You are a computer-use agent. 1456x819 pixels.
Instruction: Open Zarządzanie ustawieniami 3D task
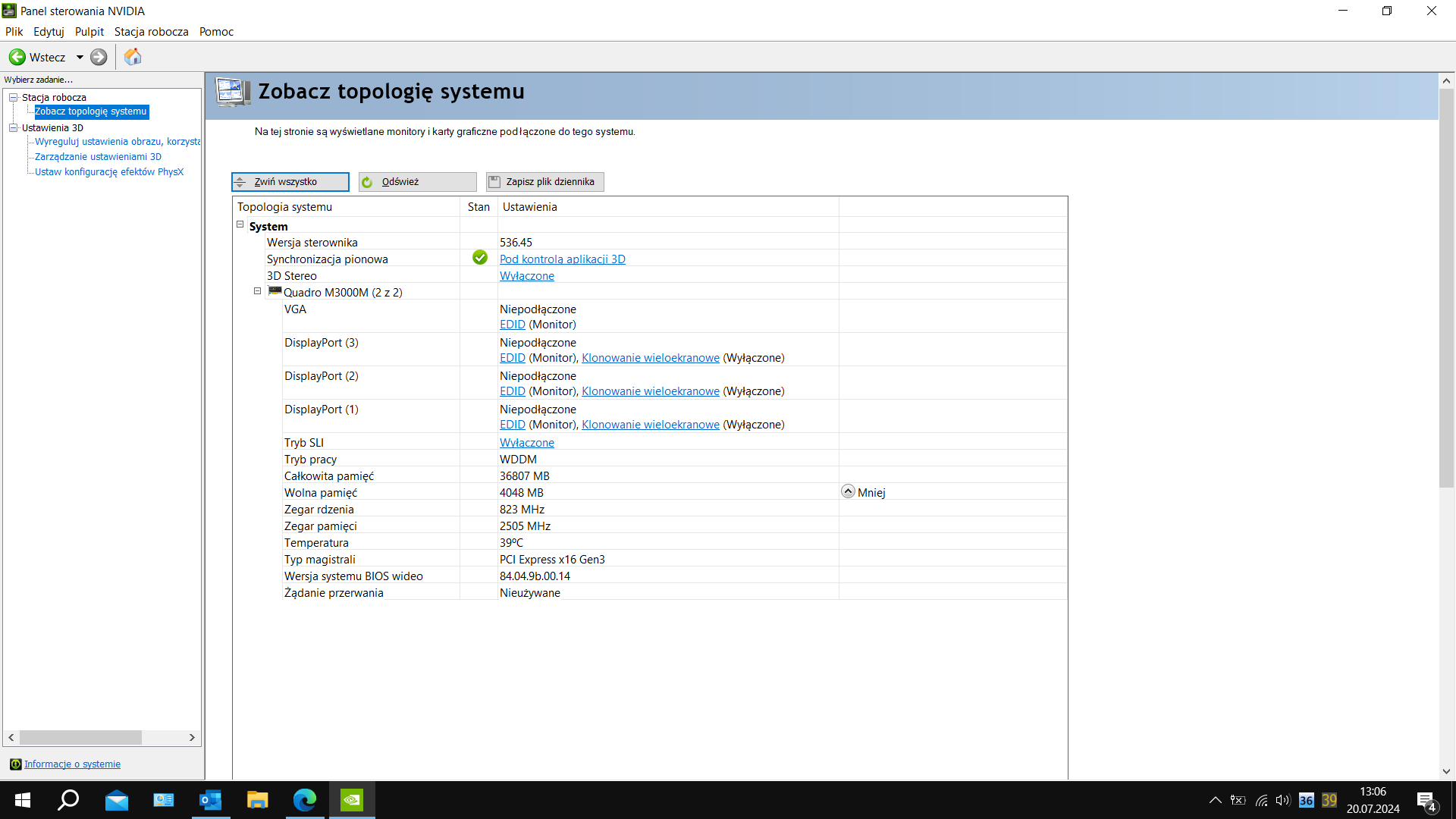[98, 157]
